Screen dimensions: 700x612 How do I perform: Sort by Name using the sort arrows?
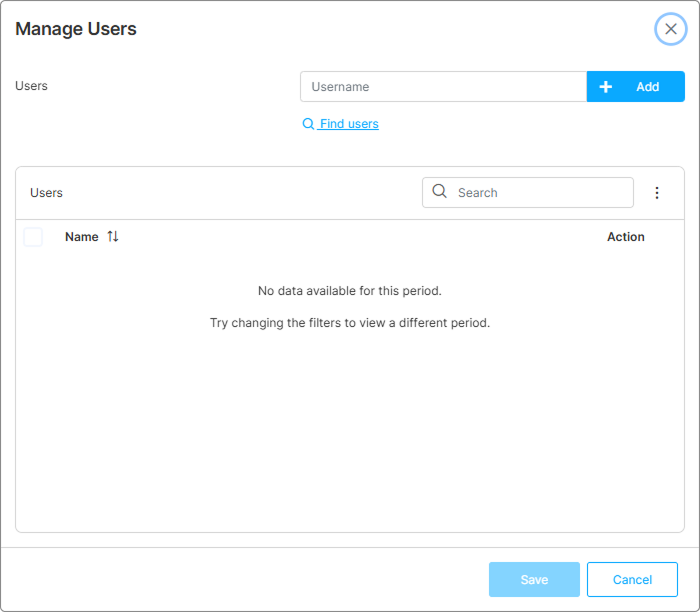click(113, 236)
